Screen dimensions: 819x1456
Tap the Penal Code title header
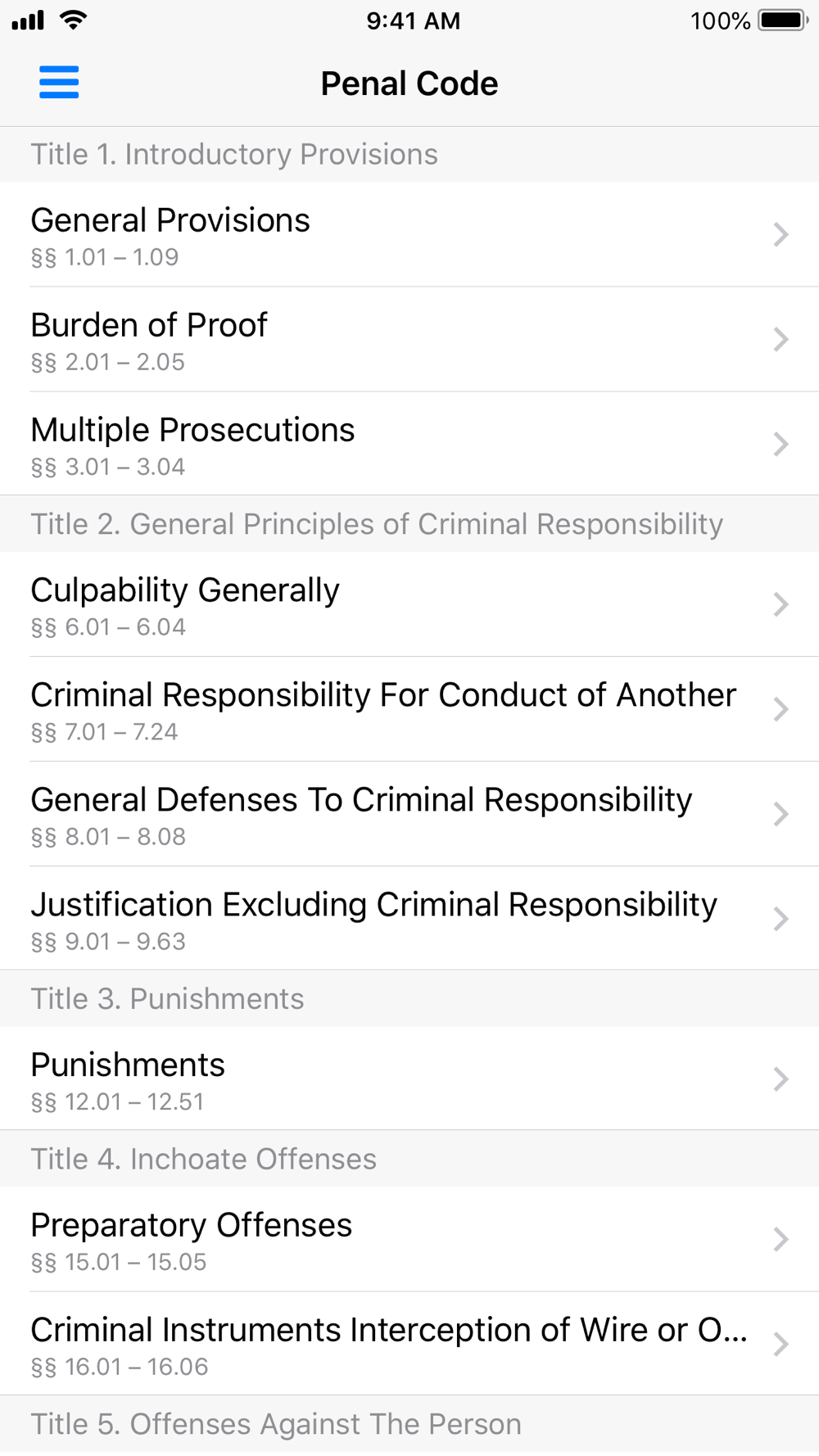tap(409, 84)
